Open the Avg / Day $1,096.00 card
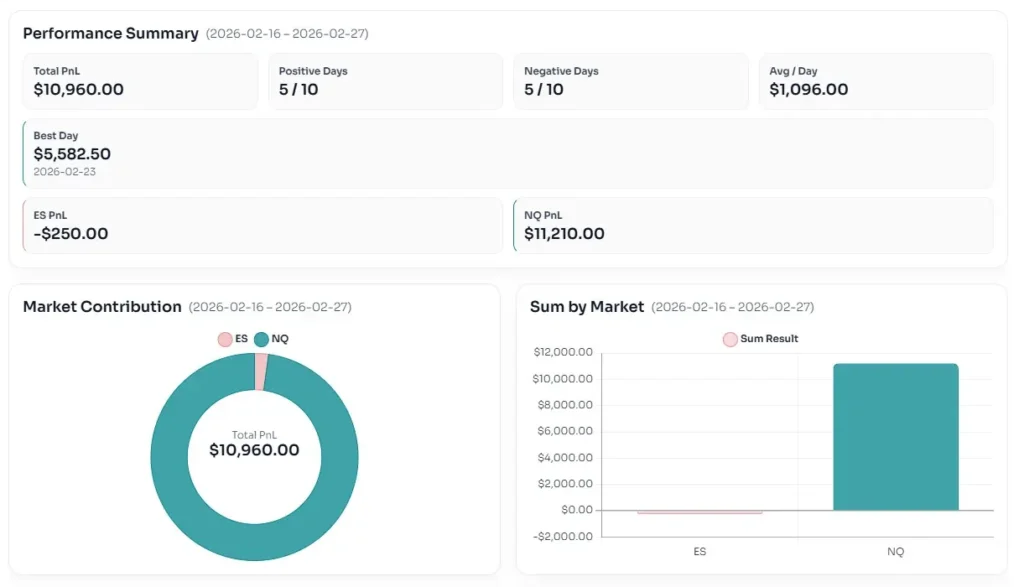 tap(876, 81)
